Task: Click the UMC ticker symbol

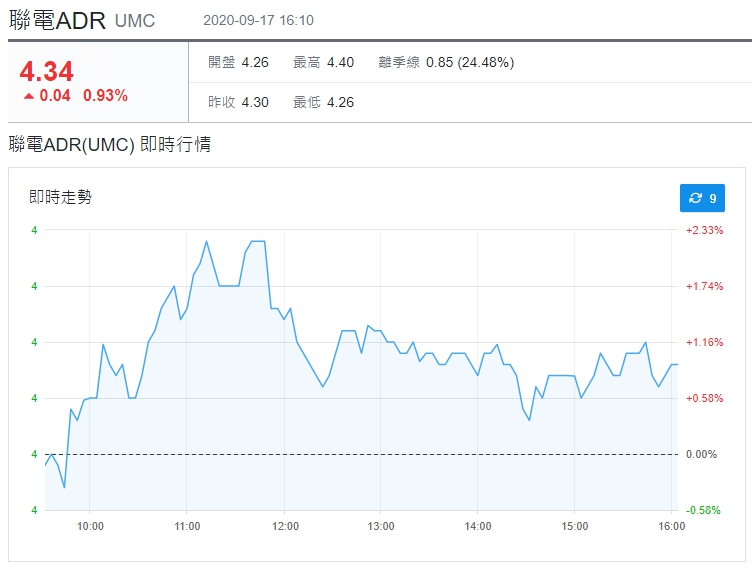Action: tap(135, 21)
